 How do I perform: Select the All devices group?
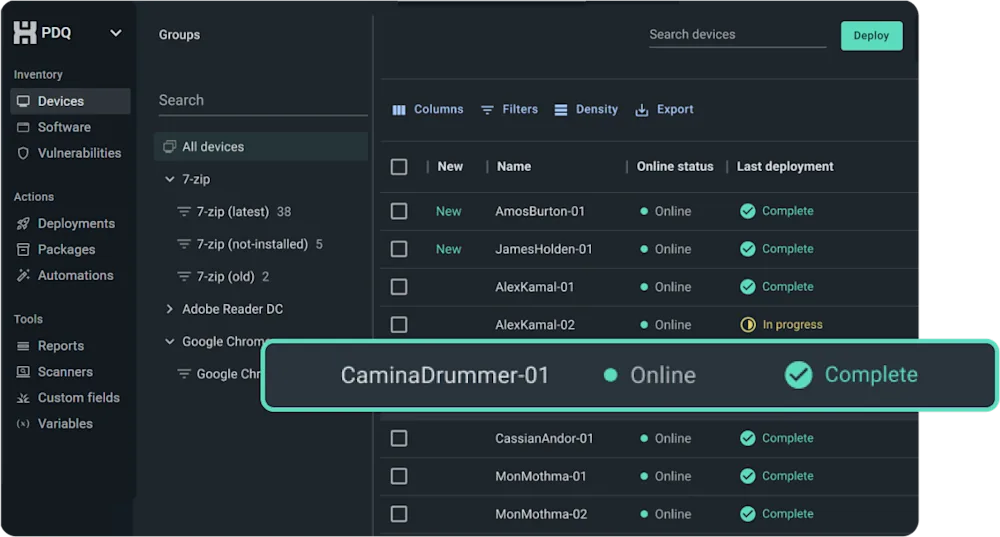(x=261, y=147)
